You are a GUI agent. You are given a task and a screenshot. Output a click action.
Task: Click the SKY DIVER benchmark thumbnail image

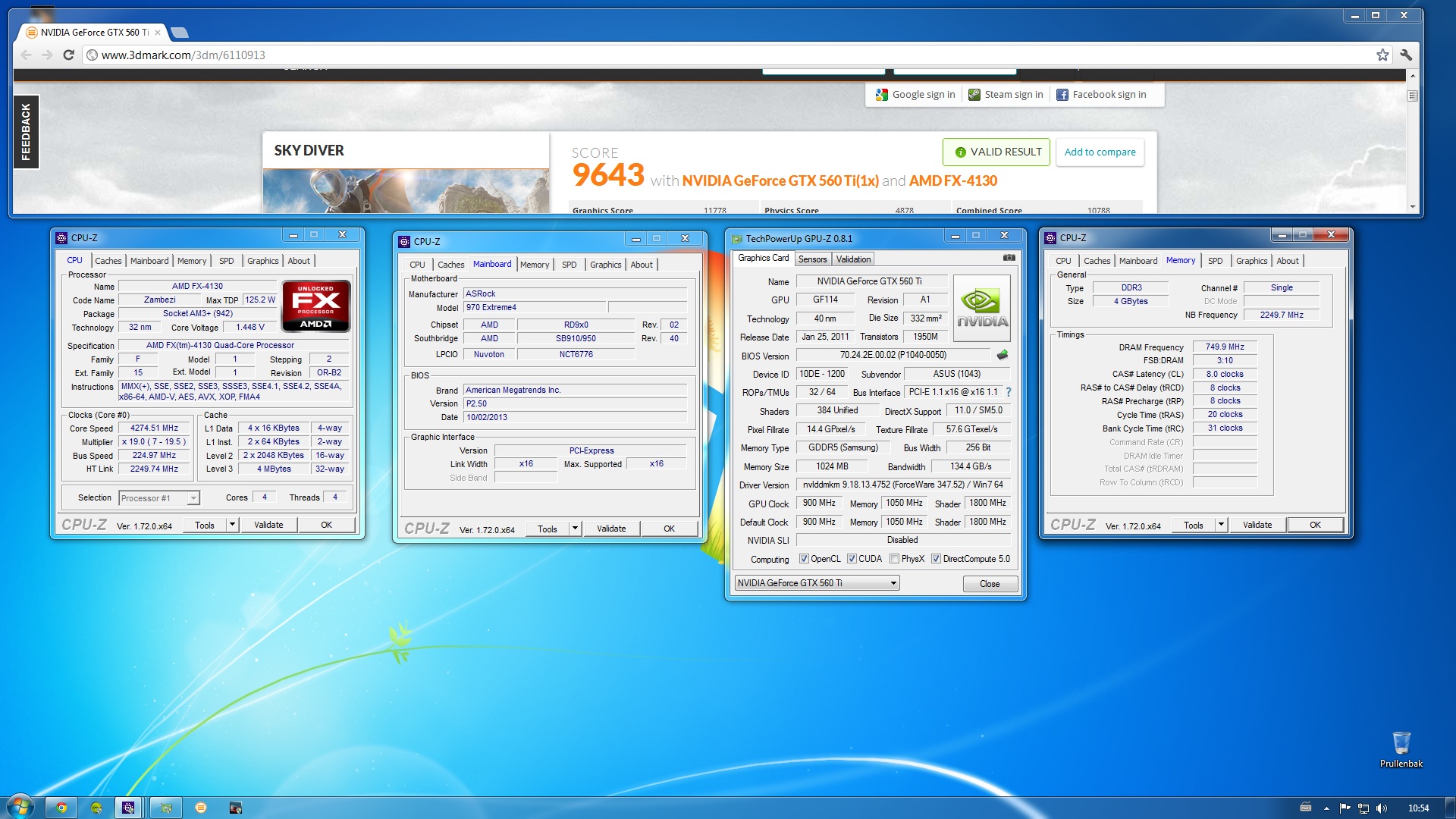coord(406,190)
